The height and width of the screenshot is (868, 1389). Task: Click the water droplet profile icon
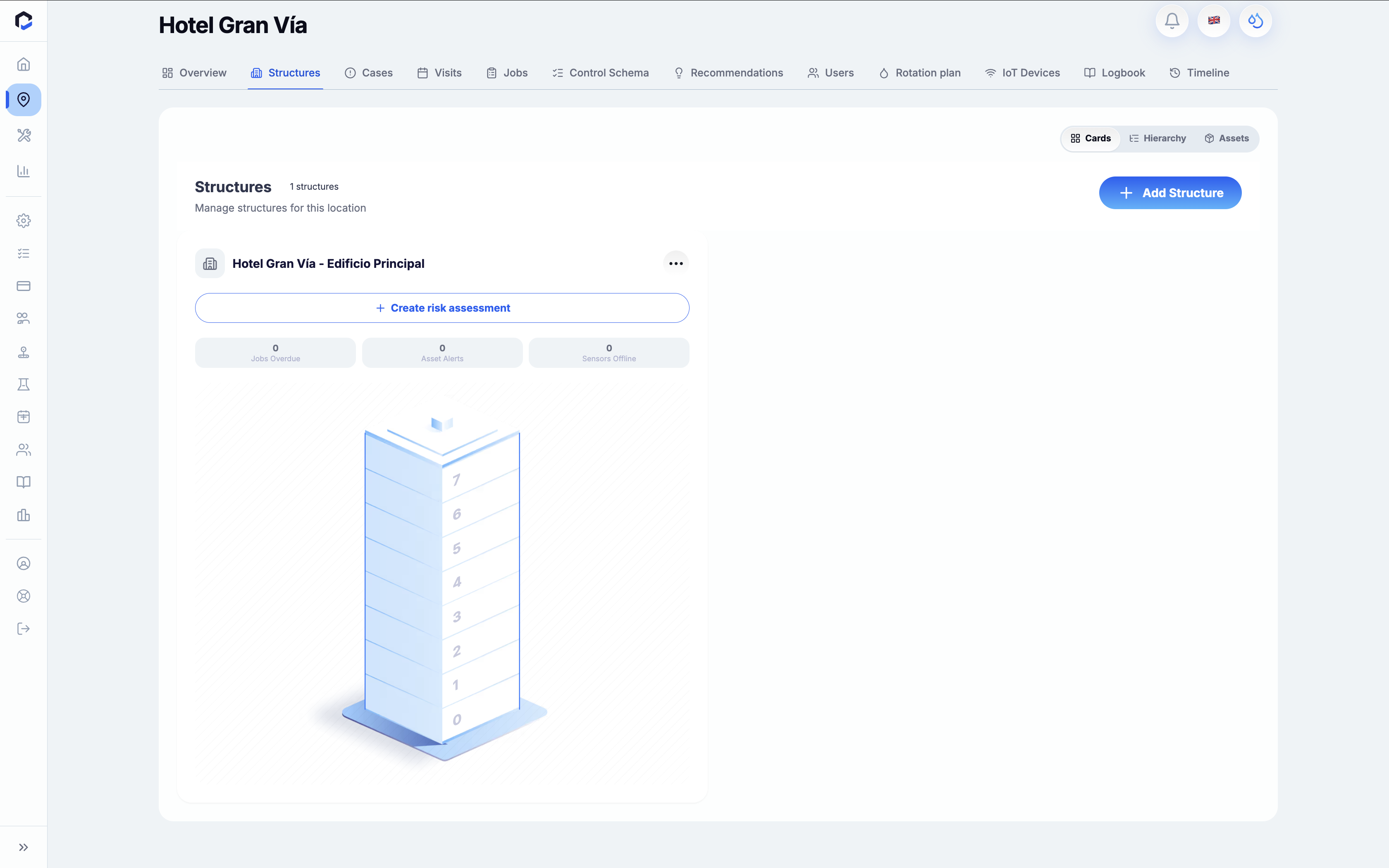click(x=1256, y=21)
